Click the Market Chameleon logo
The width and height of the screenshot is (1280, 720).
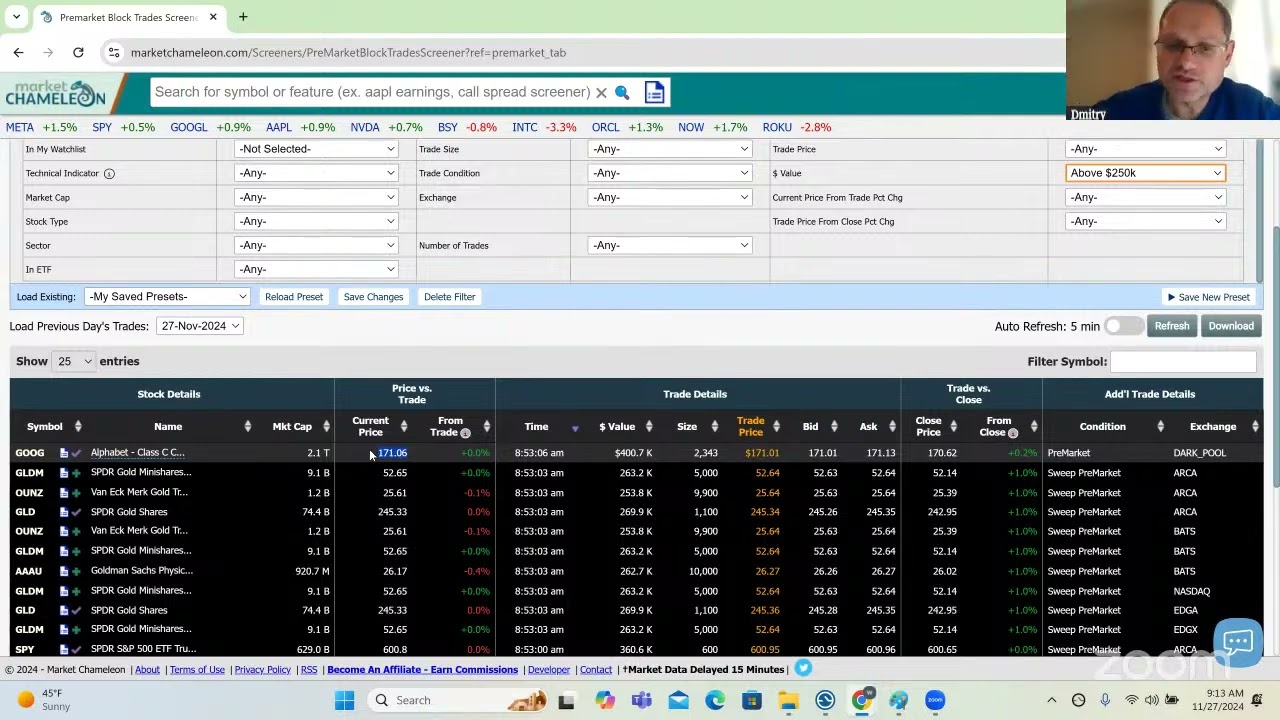[55, 94]
